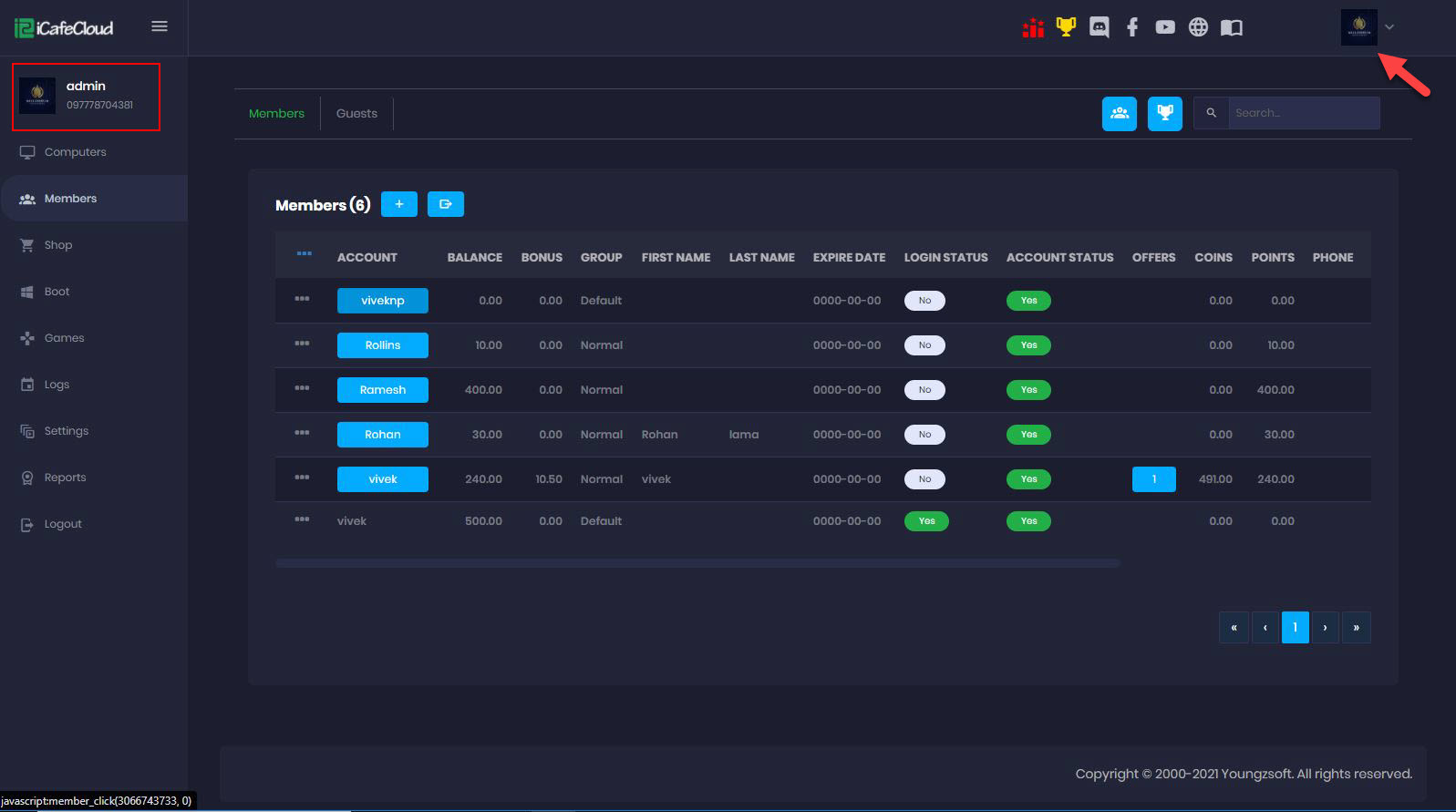This screenshot has width=1456, height=812.
Task: Toggle login status for viveknp
Action: [924, 301]
